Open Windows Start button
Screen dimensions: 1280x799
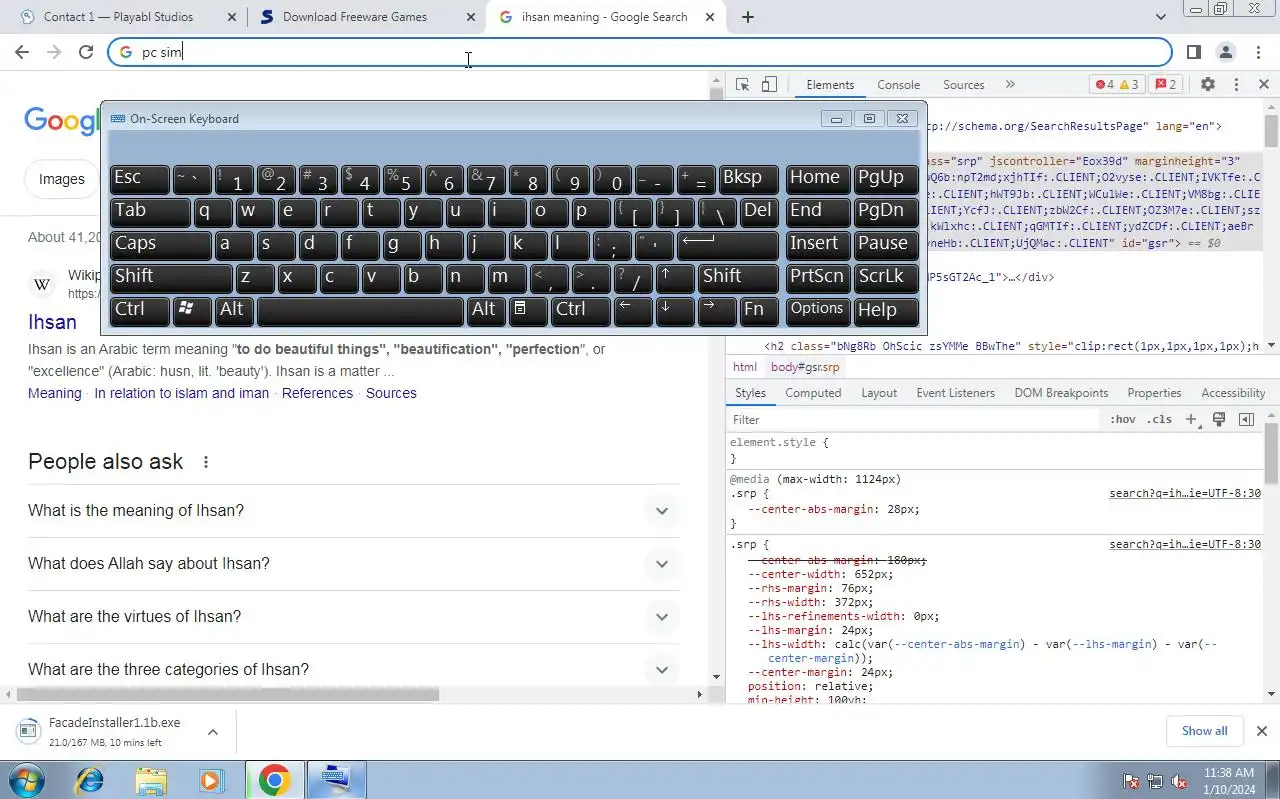tap(26, 780)
